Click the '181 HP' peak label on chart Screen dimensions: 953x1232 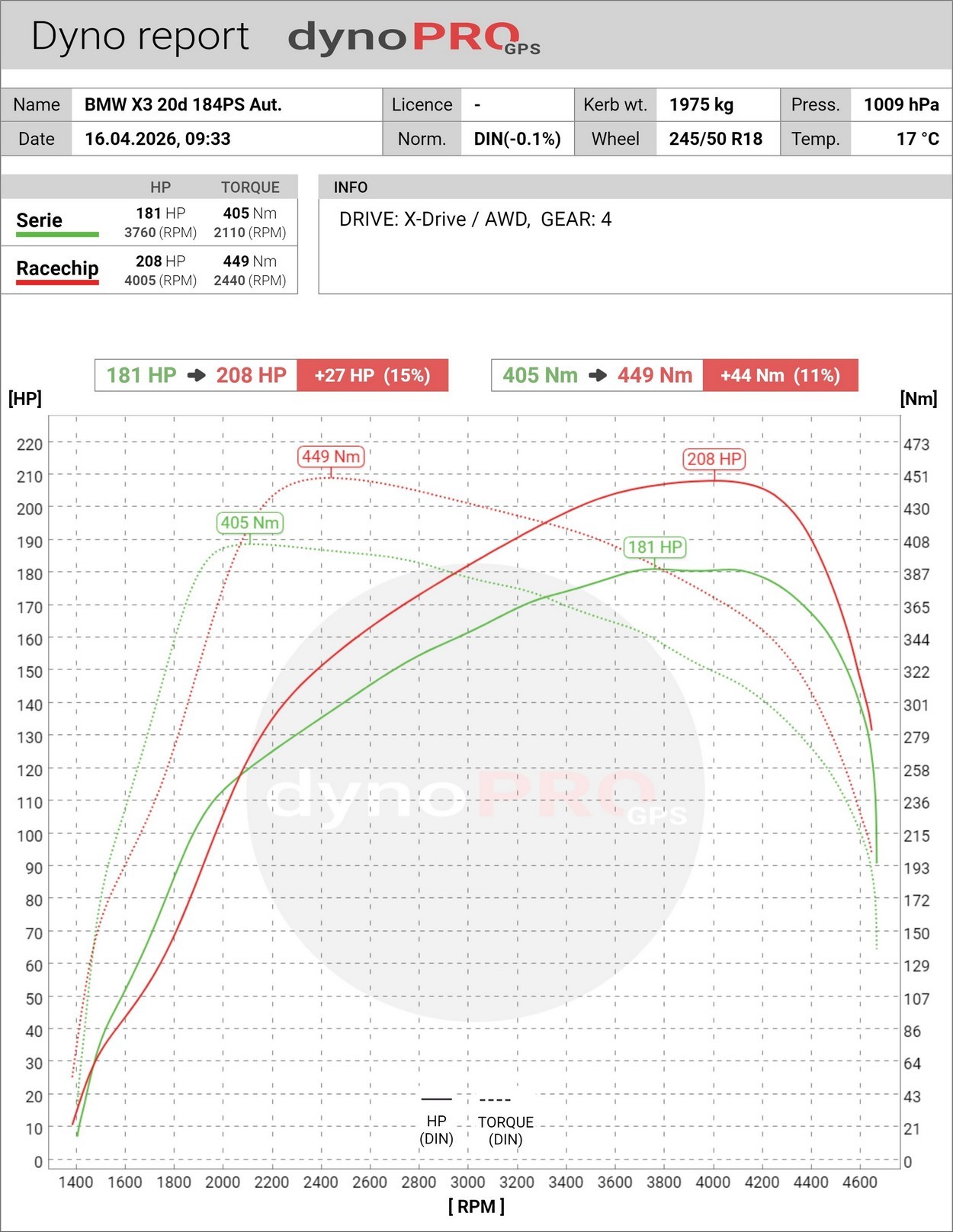(x=655, y=547)
